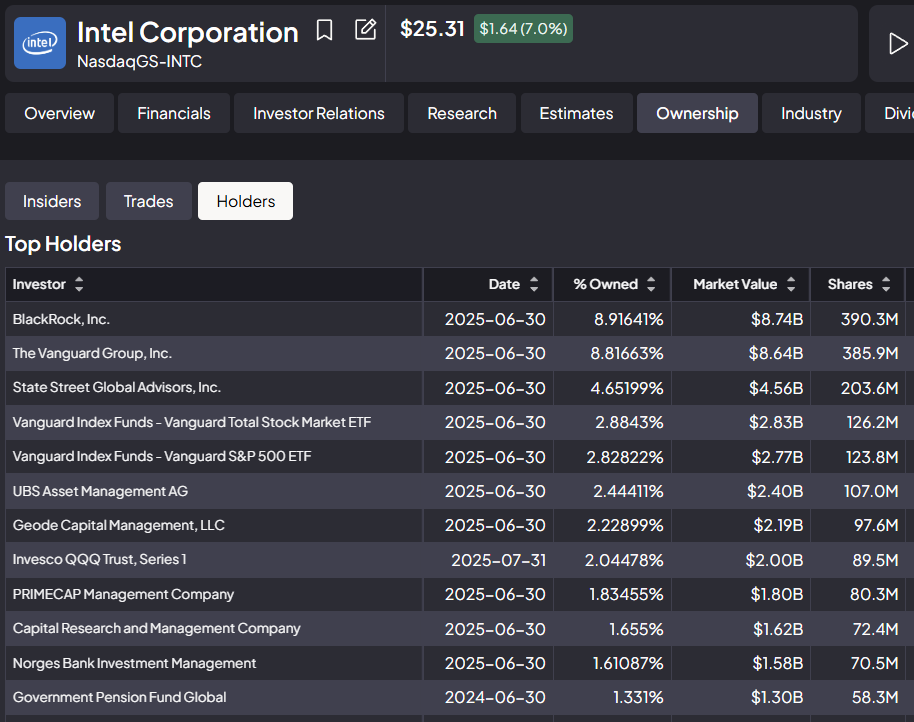
Task: Go to Investor Relations tab
Action: [x=319, y=113]
